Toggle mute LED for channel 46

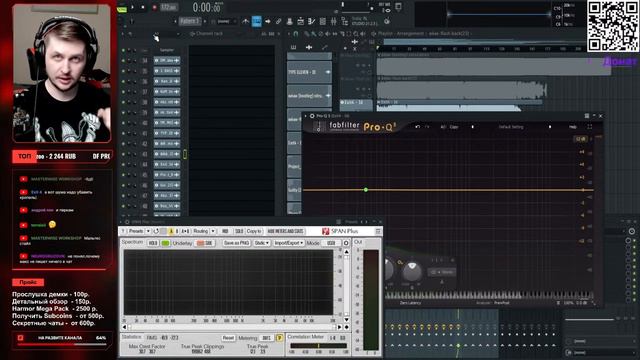(123, 185)
